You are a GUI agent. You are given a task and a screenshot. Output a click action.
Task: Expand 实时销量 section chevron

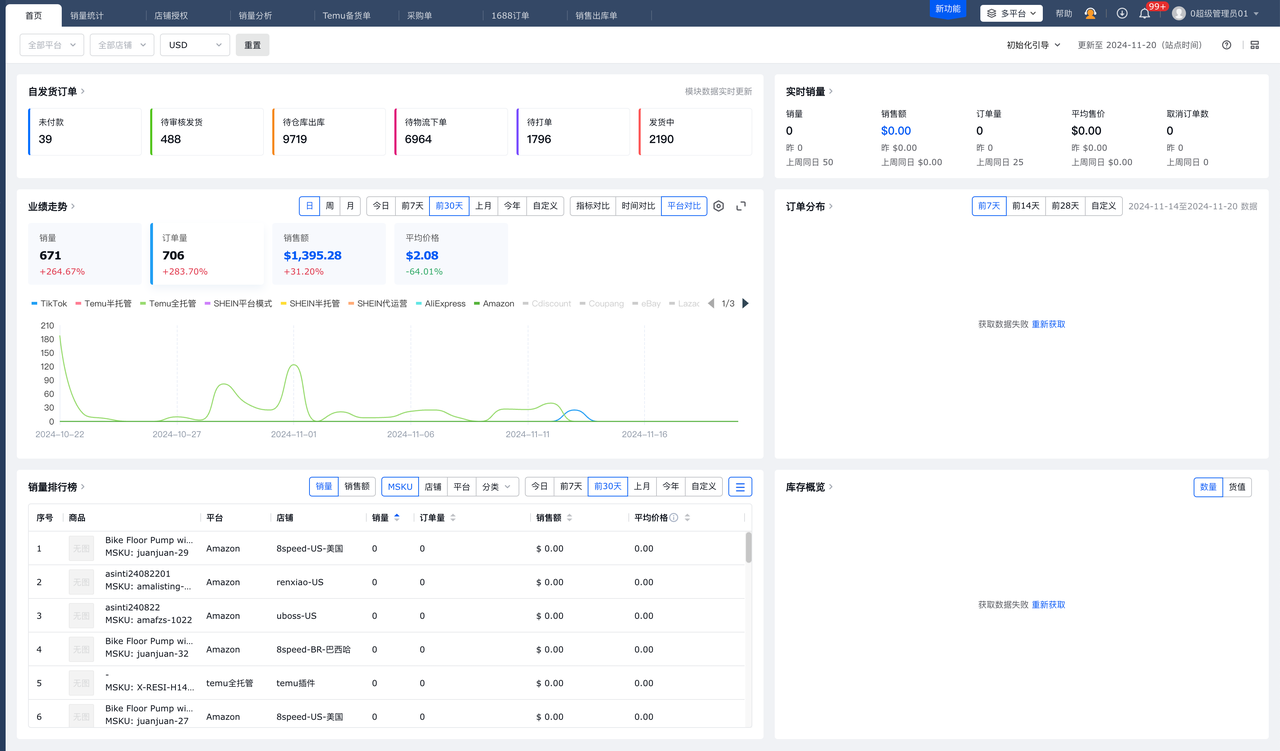(x=831, y=92)
